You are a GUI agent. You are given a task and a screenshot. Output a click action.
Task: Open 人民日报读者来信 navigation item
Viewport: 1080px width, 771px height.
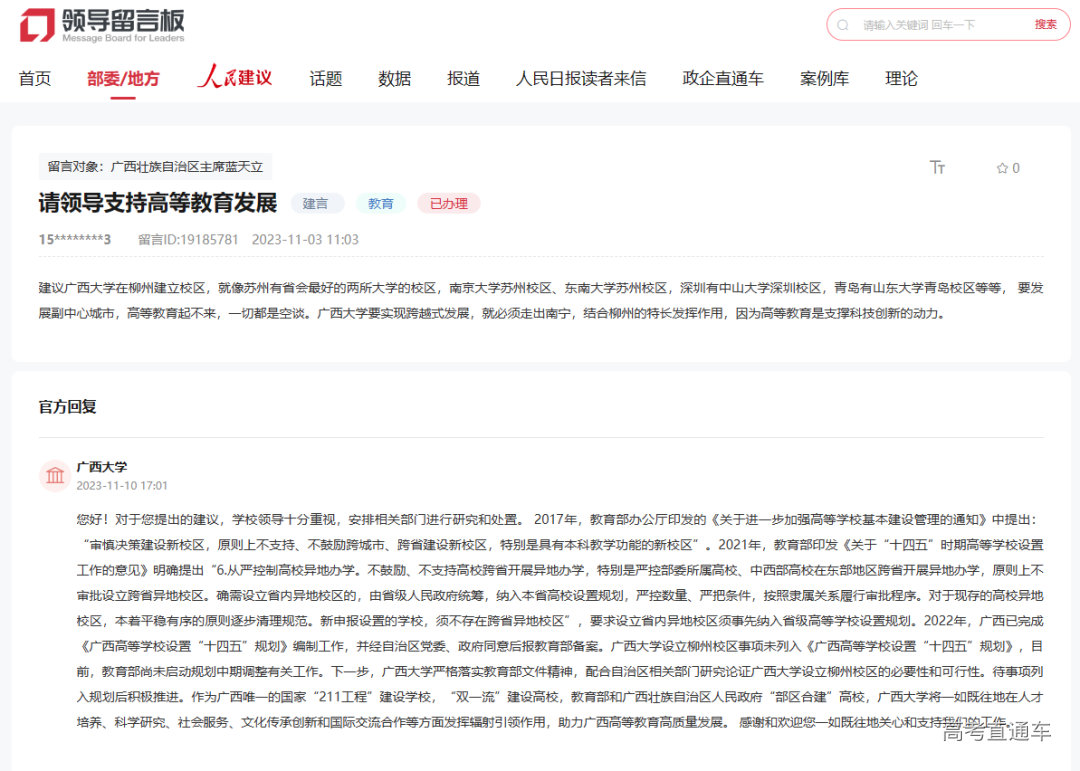[581, 77]
